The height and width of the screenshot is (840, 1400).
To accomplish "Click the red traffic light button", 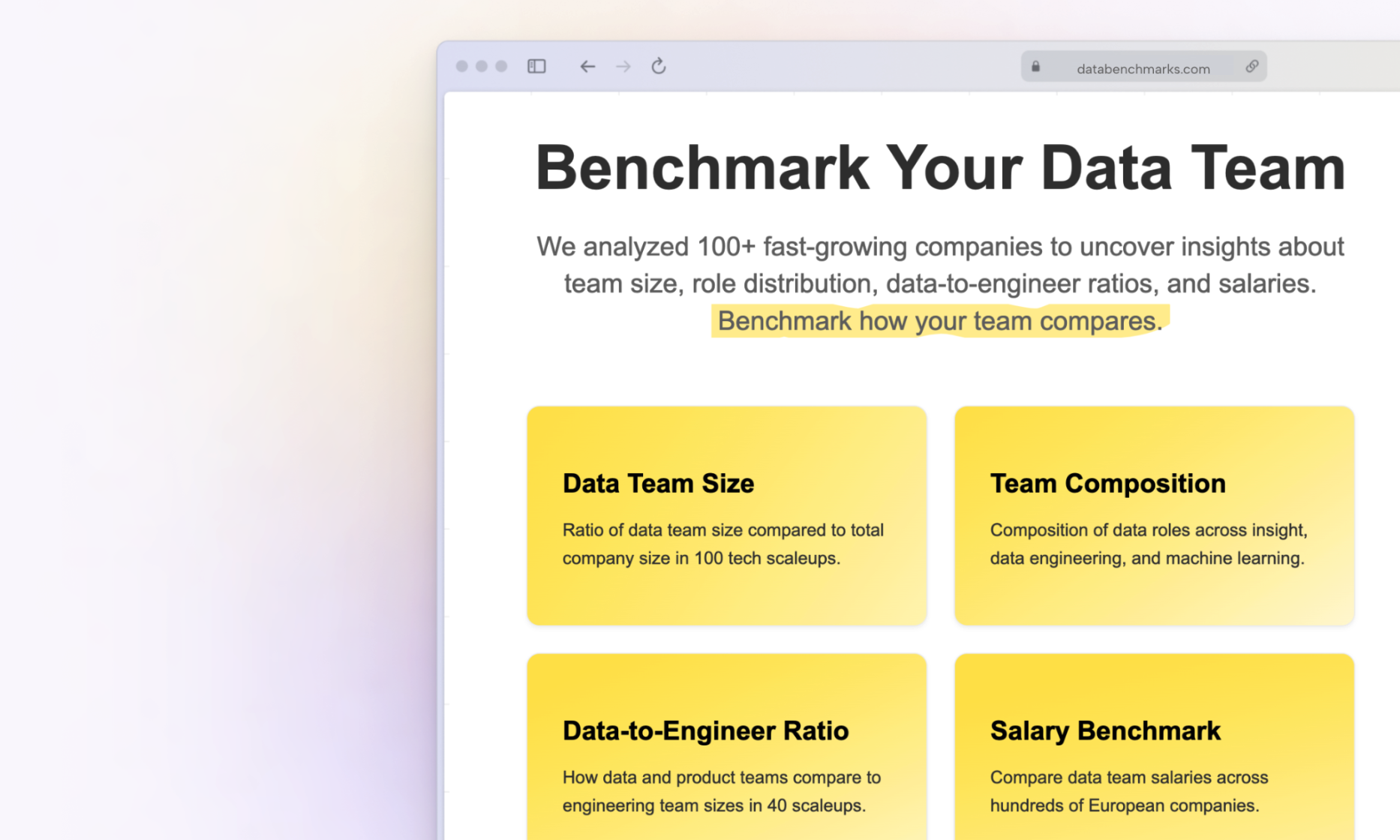I will [461, 66].
